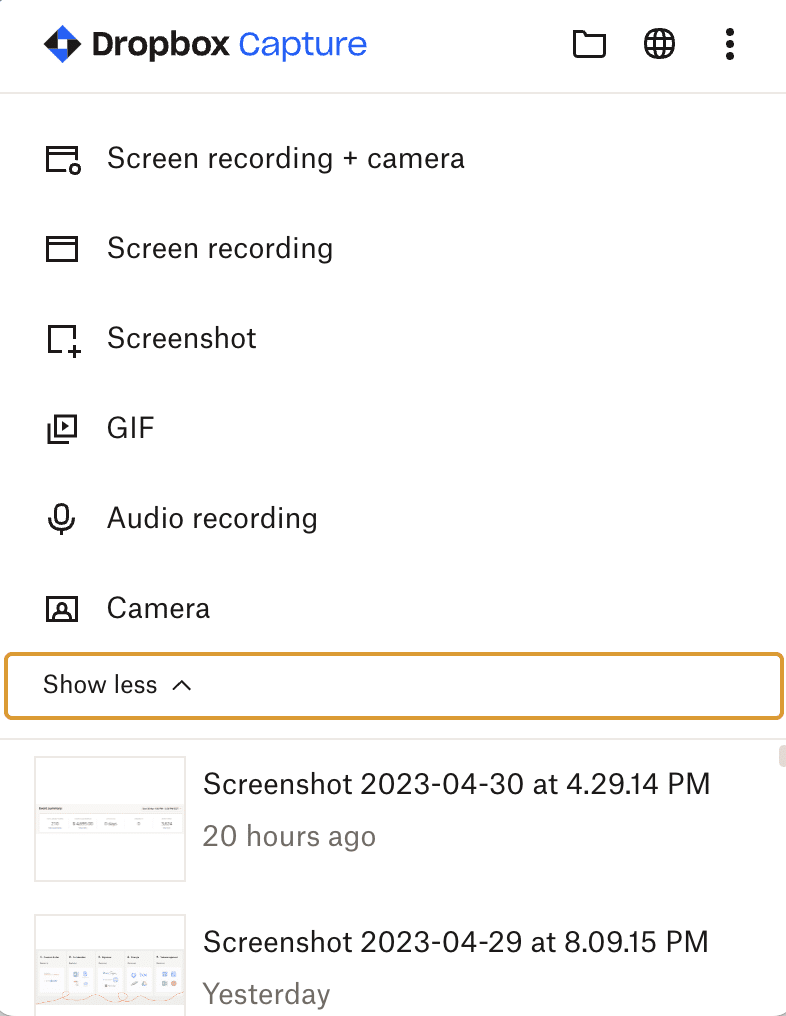Click the Dropbox logo icon
This screenshot has width=786, height=1016.
[x=62, y=44]
